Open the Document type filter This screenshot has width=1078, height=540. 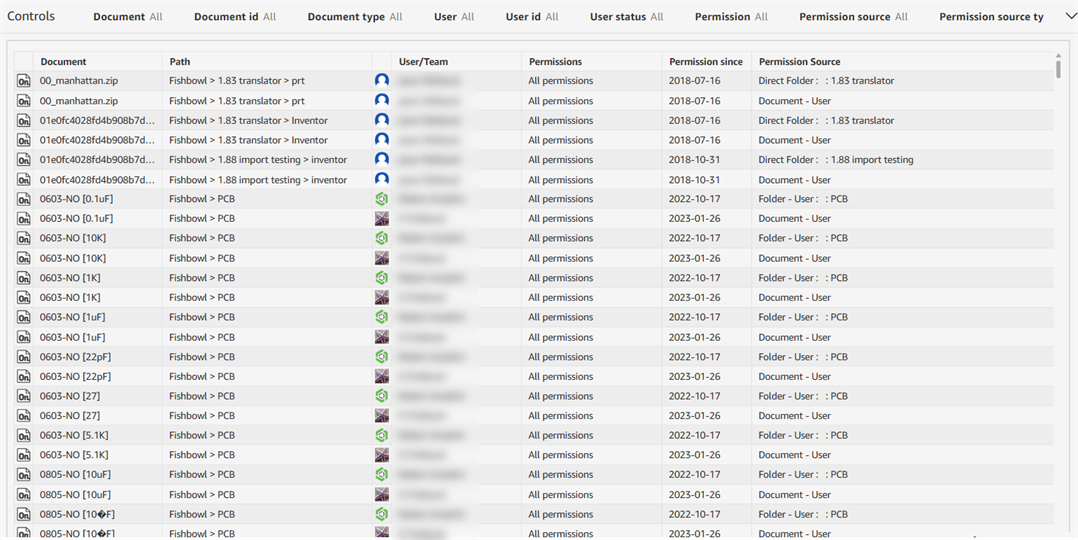355,17
